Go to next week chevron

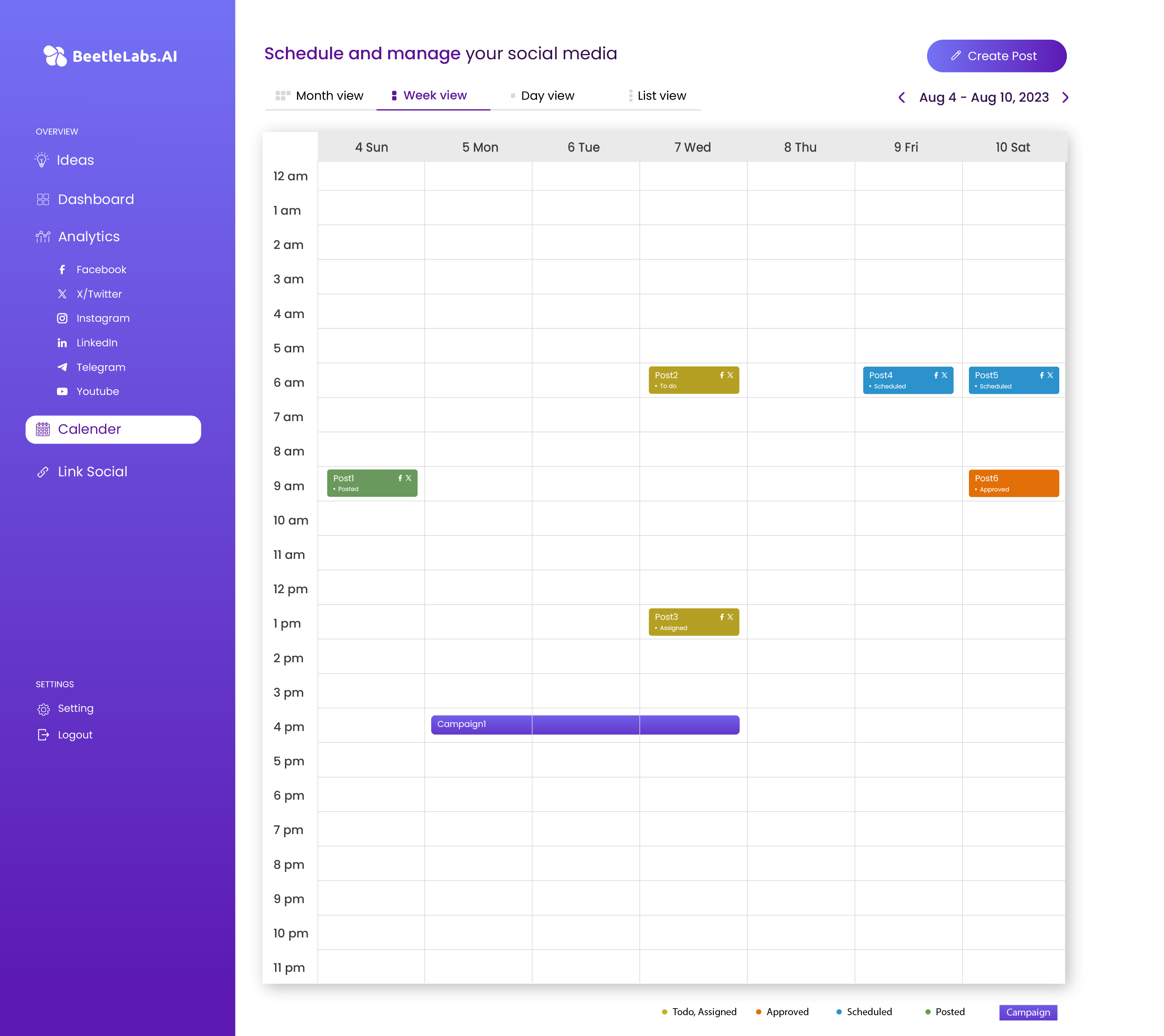click(x=1065, y=97)
